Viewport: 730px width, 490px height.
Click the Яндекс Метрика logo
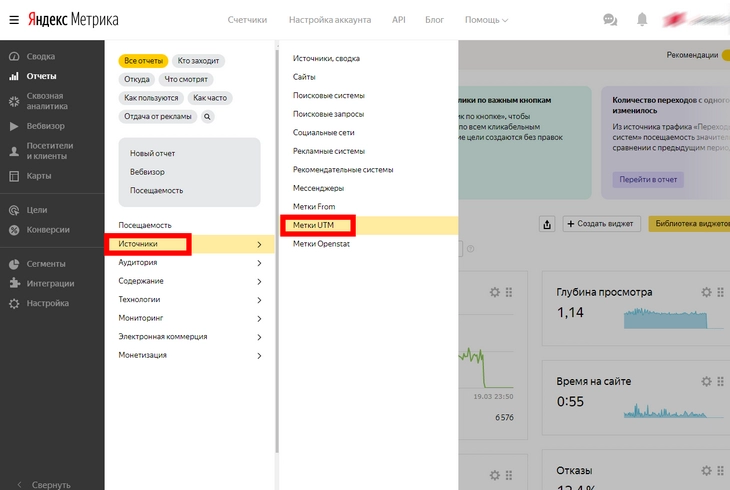tap(73, 20)
